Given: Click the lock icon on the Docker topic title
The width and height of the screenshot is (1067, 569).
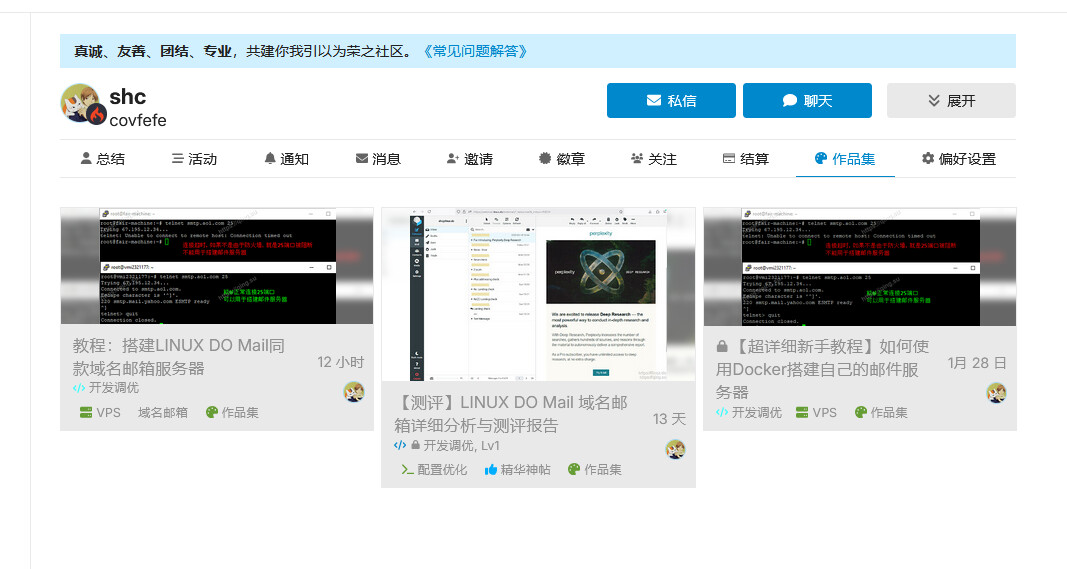Looking at the screenshot, I should pyautogui.click(x=722, y=346).
